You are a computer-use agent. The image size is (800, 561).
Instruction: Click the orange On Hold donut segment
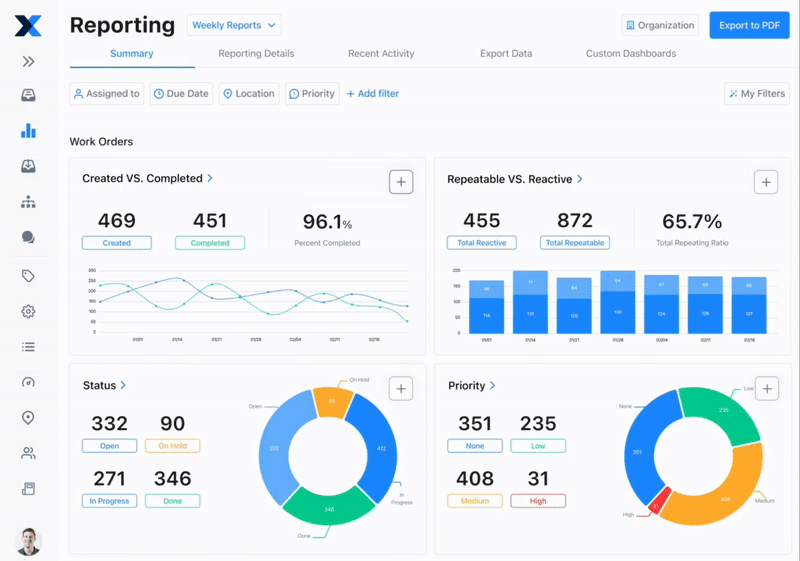[331, 401]
